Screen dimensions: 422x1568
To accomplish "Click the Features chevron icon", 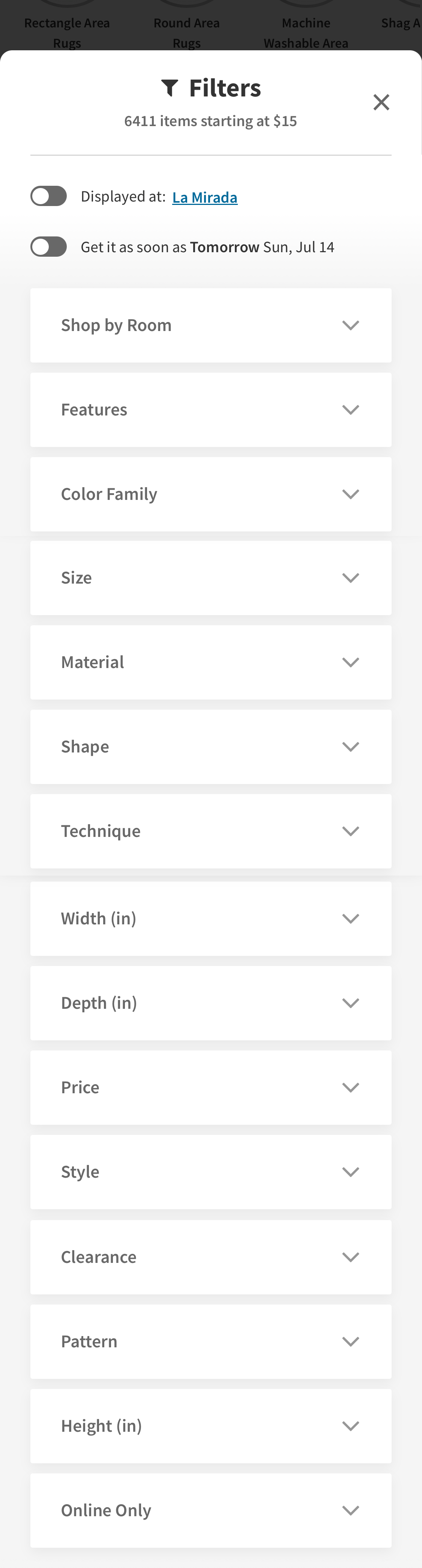I will [350, 409].
